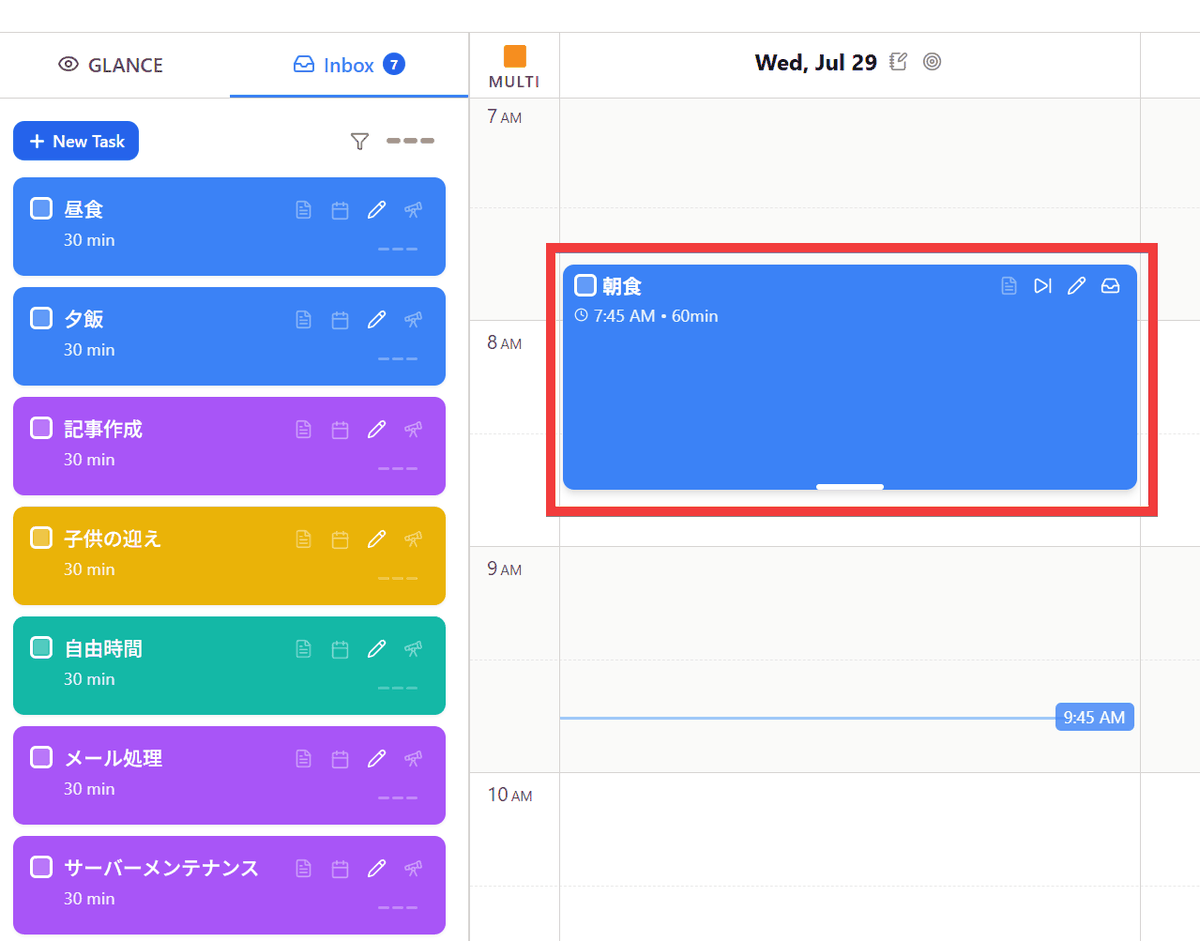Click calendar icon on 昼食 task
1200x941 pixels.
tap(340, 210)
